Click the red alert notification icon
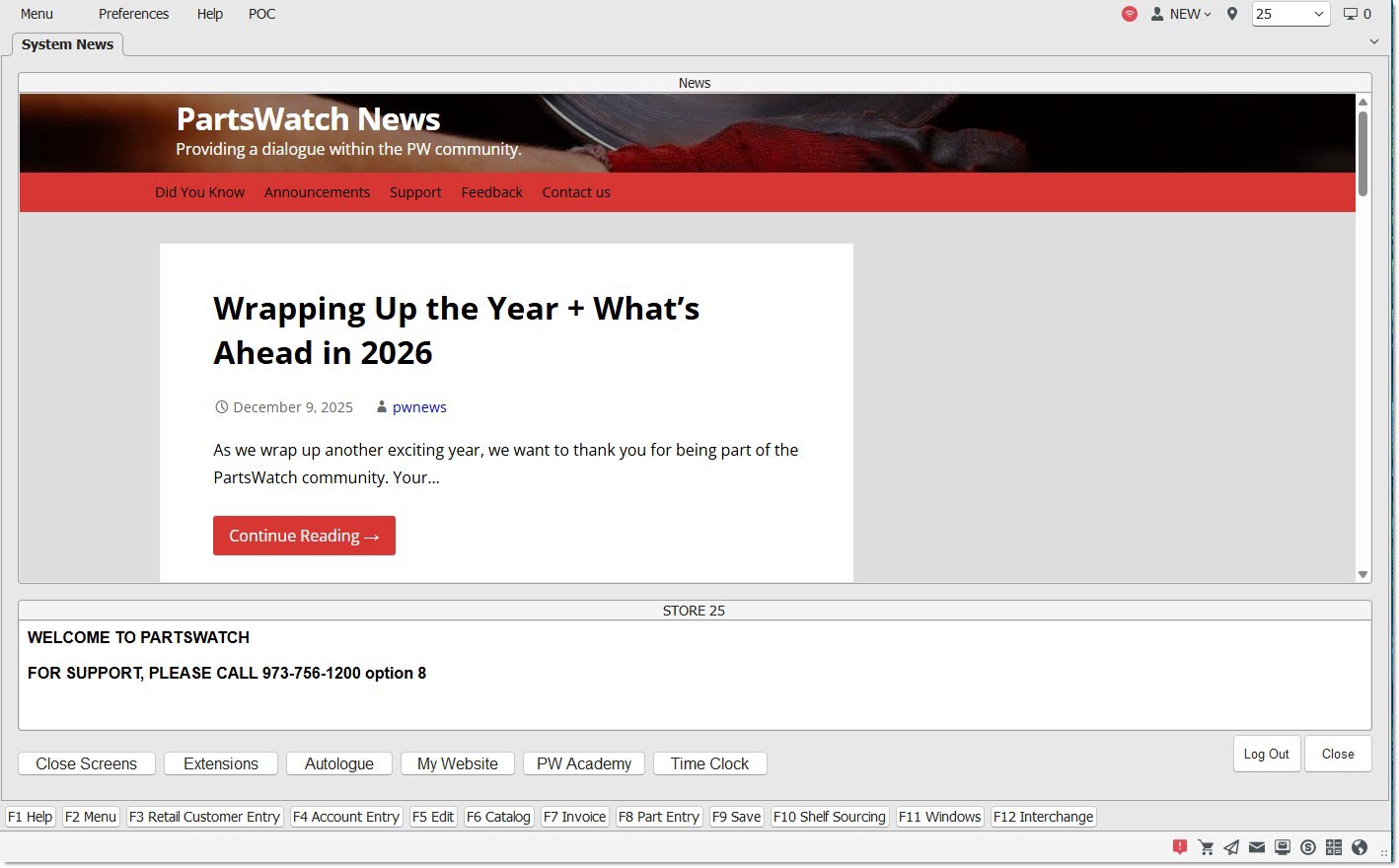The width and height of the screenshot is (1399, 868). [1179, 847]
